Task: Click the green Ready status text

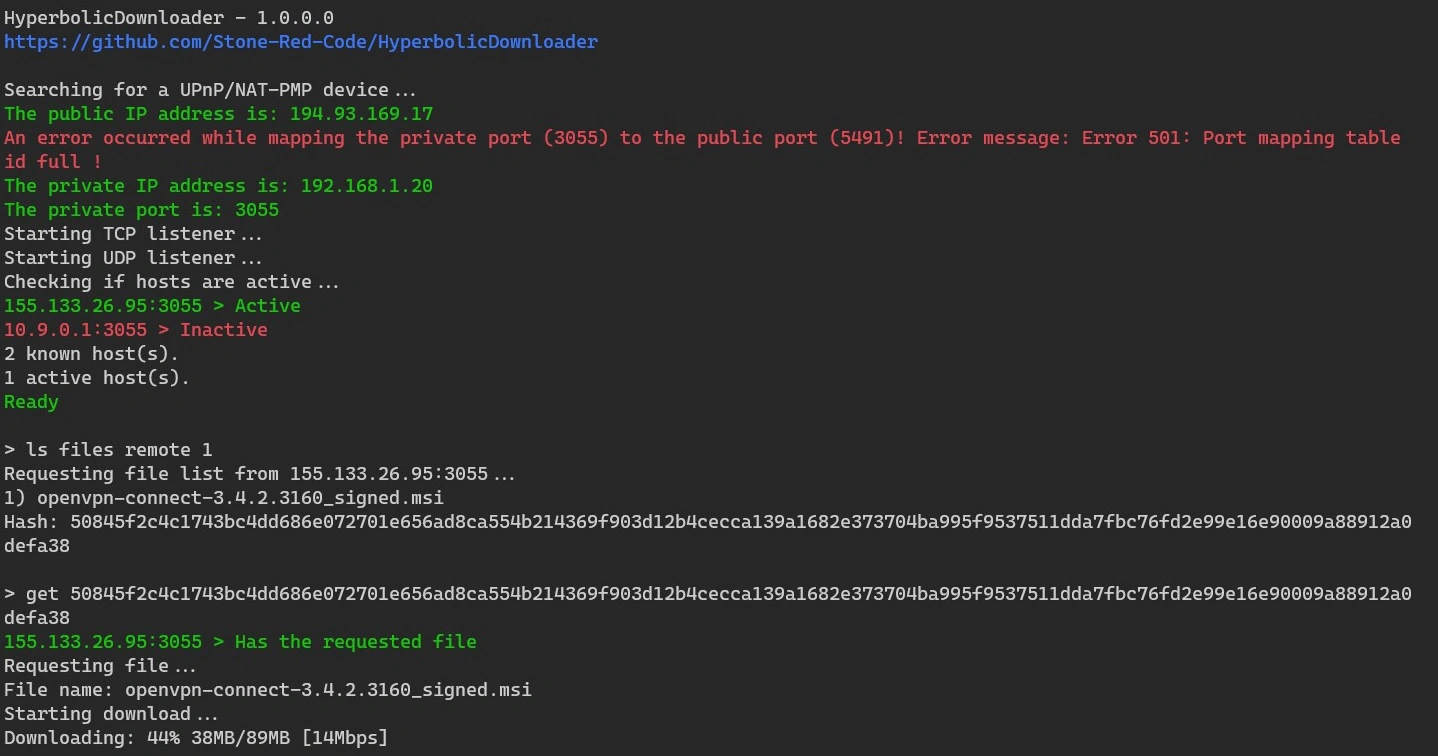Action: [31, 402]
